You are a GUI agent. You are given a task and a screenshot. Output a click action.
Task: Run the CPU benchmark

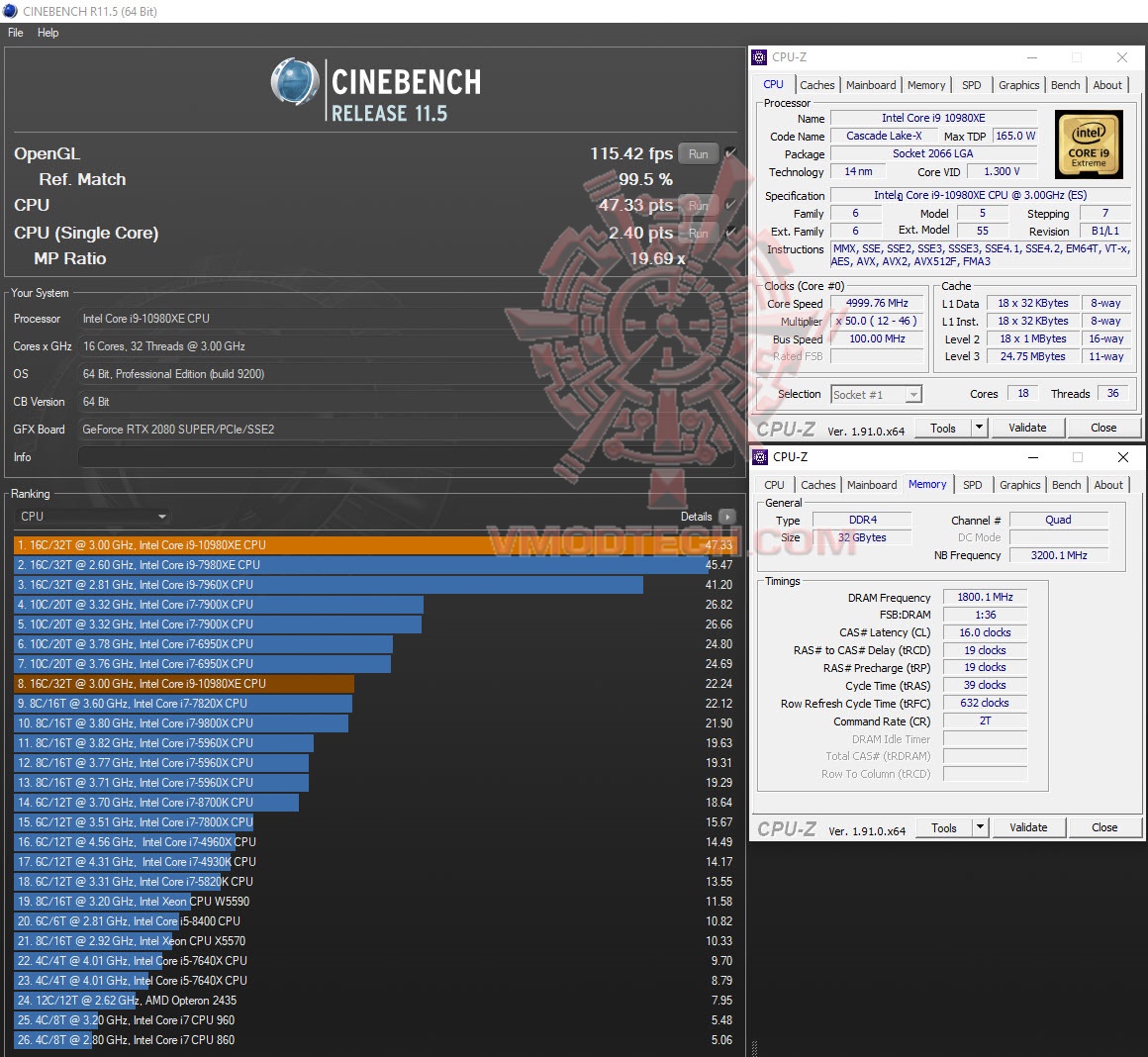[698, 205]
